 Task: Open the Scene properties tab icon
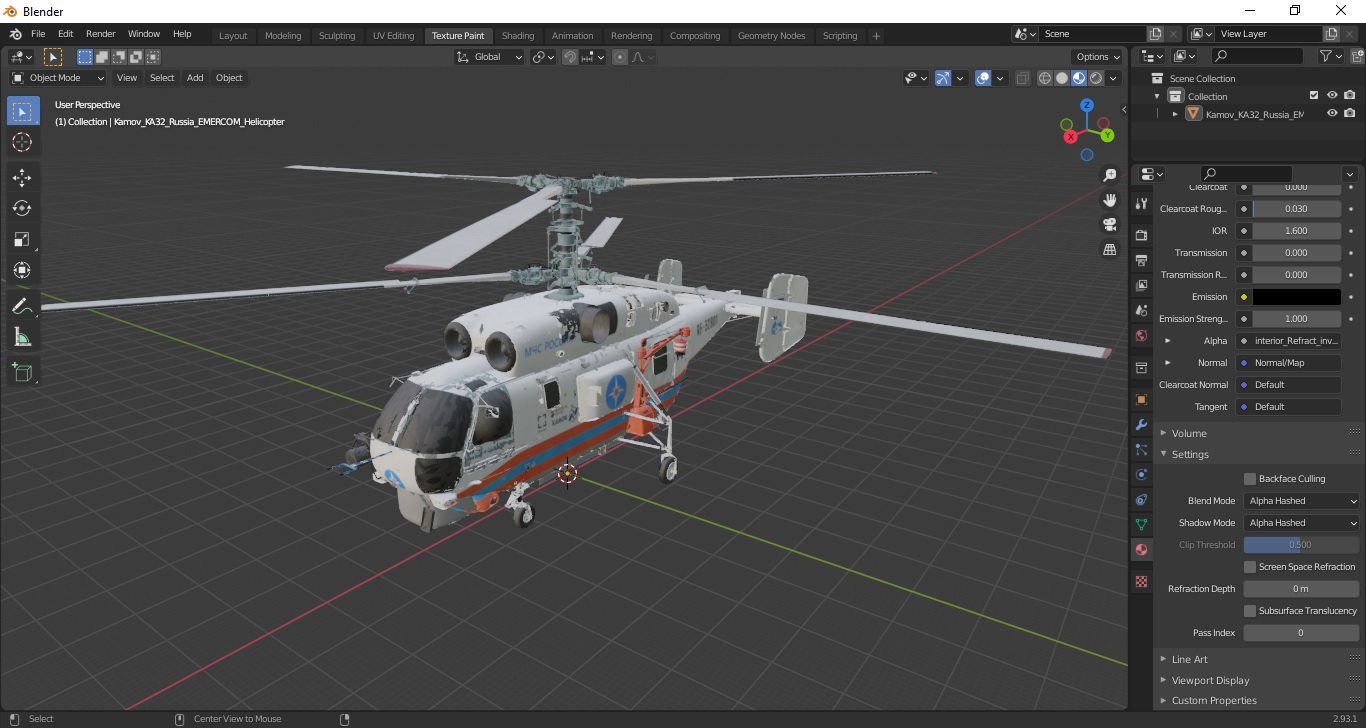tap(1141, 310)
